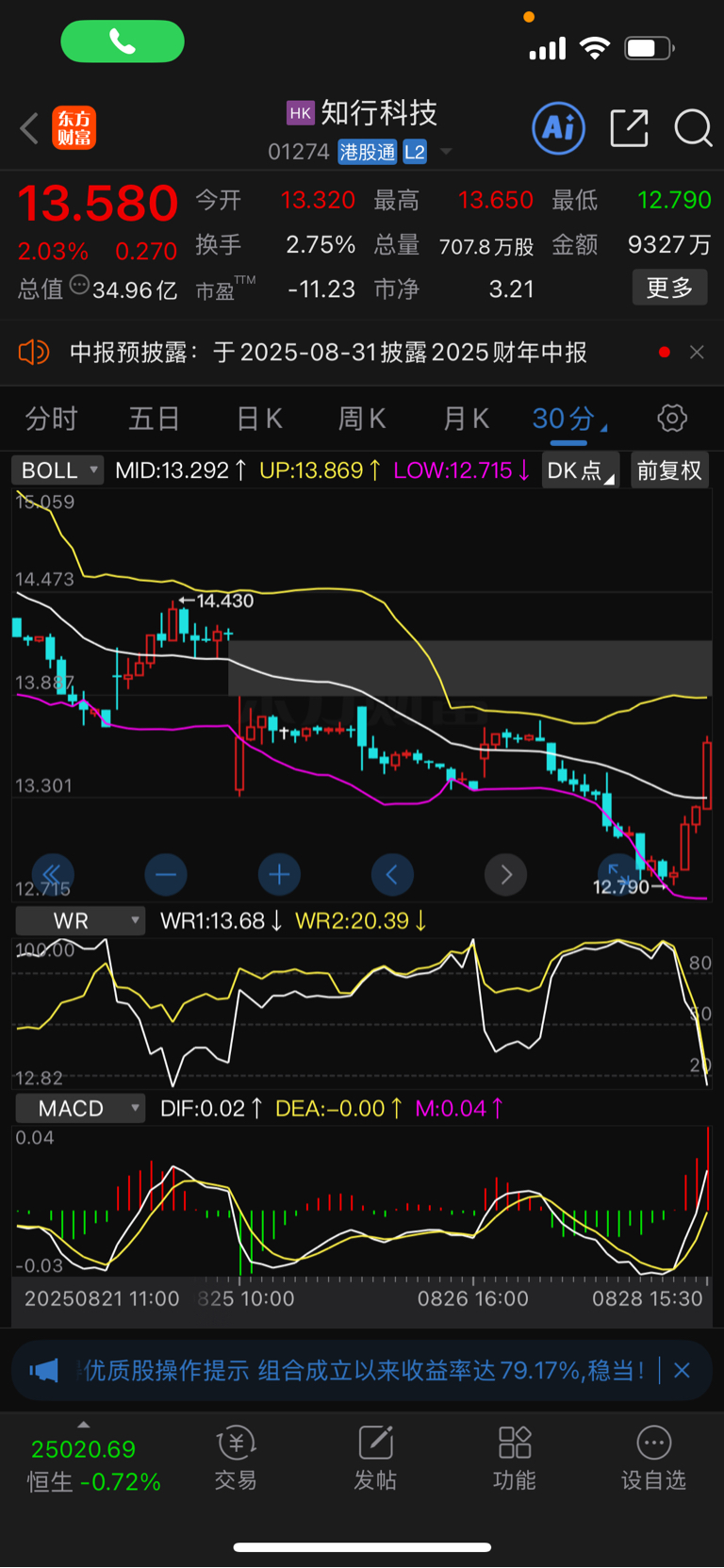The image size is (724, 1568).
Task: Tap DIF:0.02 value
Action: (x=203, y=1109)
